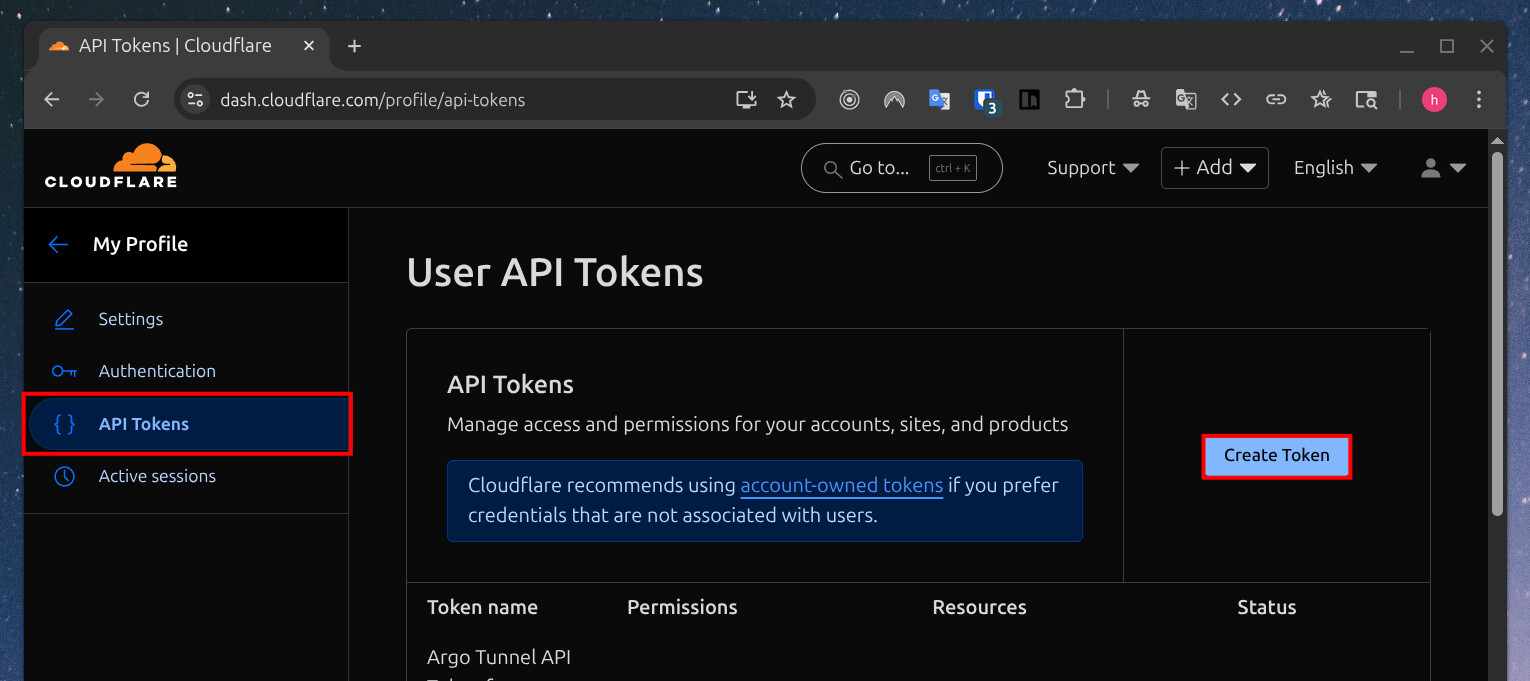Click the search tabs magnifier icon

coord(1366,99)
